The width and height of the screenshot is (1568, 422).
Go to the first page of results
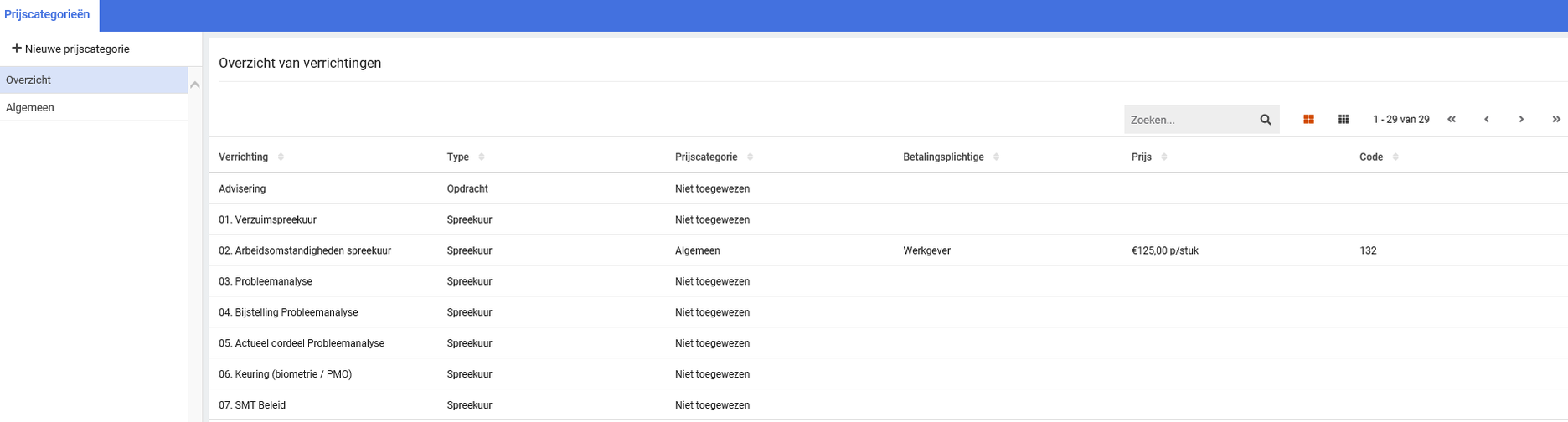pyautogui.click(x=1452, y=120)
